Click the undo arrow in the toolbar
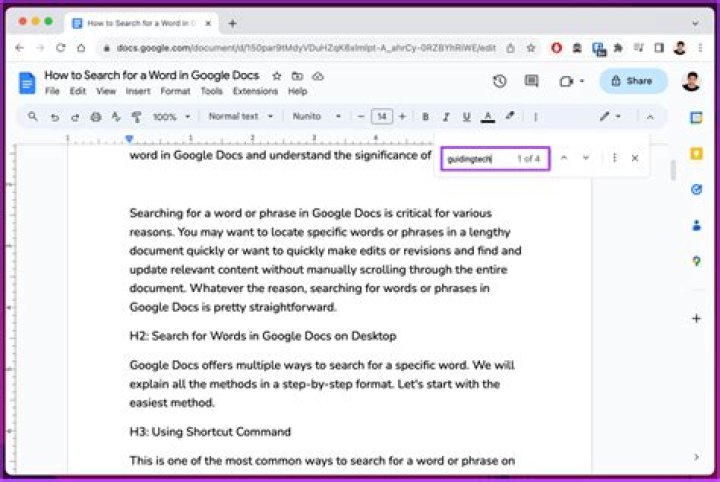720x482 pixels. (54, 117)
